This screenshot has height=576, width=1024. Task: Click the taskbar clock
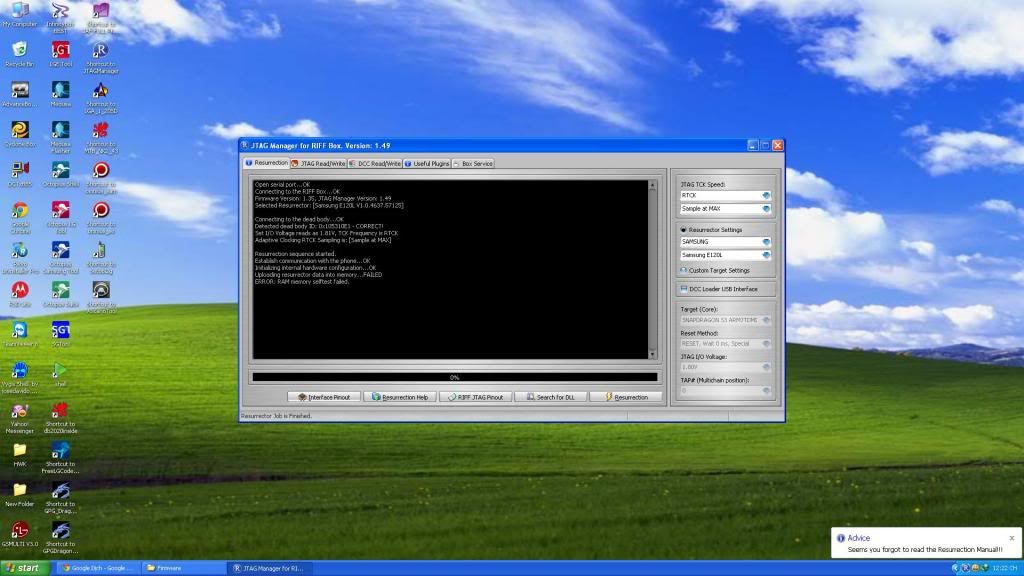(x=1005, y=568)
